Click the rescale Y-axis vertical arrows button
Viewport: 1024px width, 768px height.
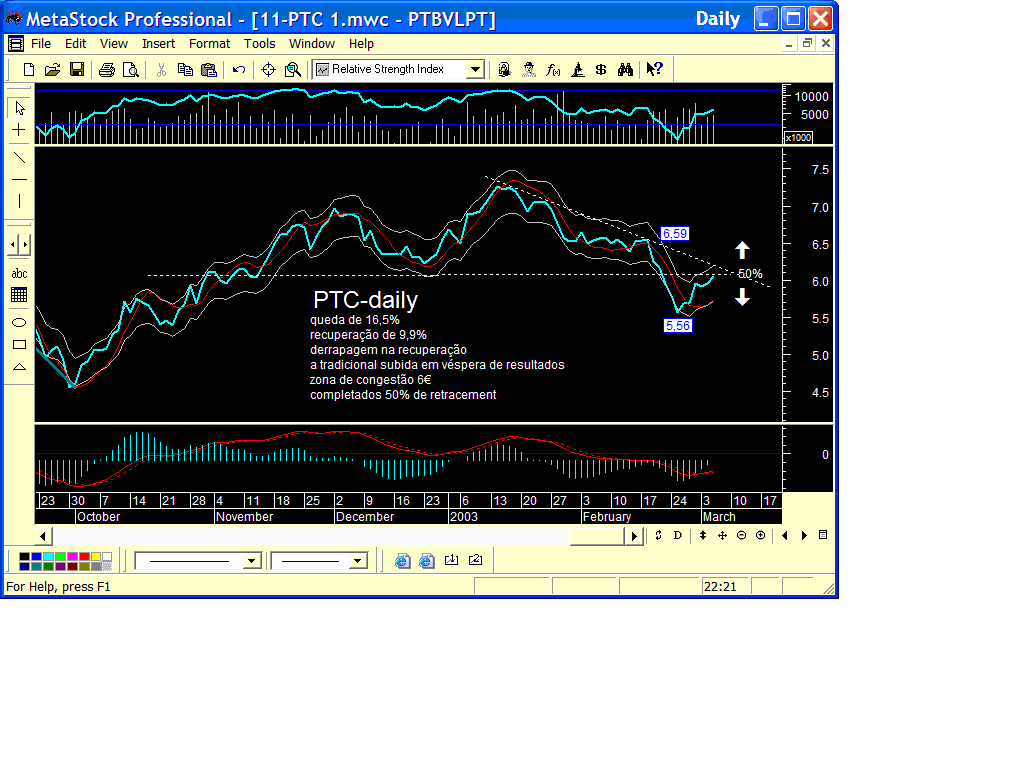(703, 536)
